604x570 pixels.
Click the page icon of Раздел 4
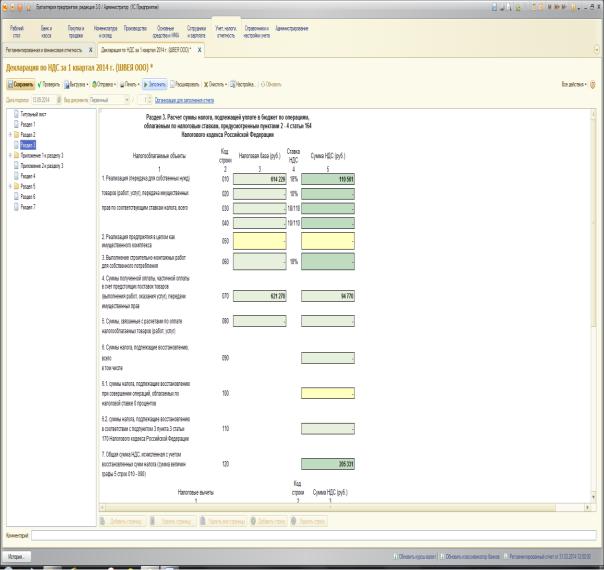pyautogui.click(x=16, y=176)
